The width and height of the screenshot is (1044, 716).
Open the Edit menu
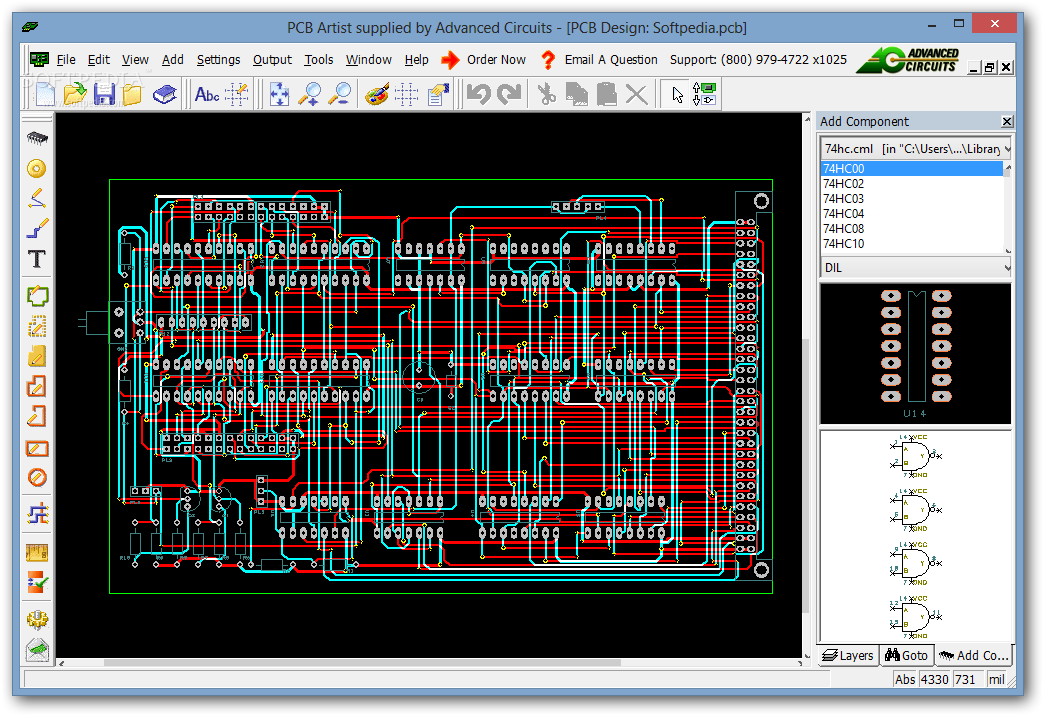[x=99, y=59]
